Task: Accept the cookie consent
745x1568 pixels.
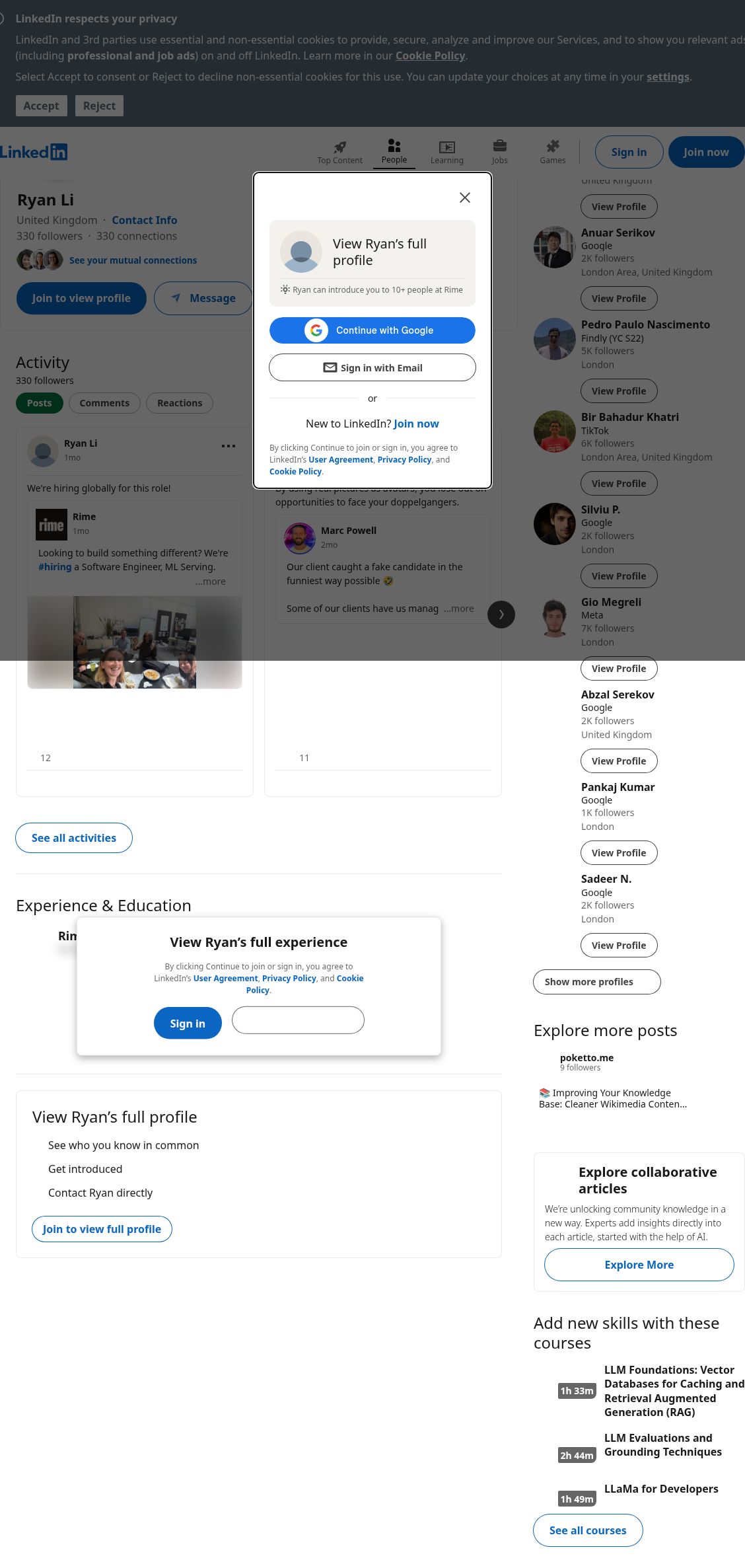Action: coord(42,106)
